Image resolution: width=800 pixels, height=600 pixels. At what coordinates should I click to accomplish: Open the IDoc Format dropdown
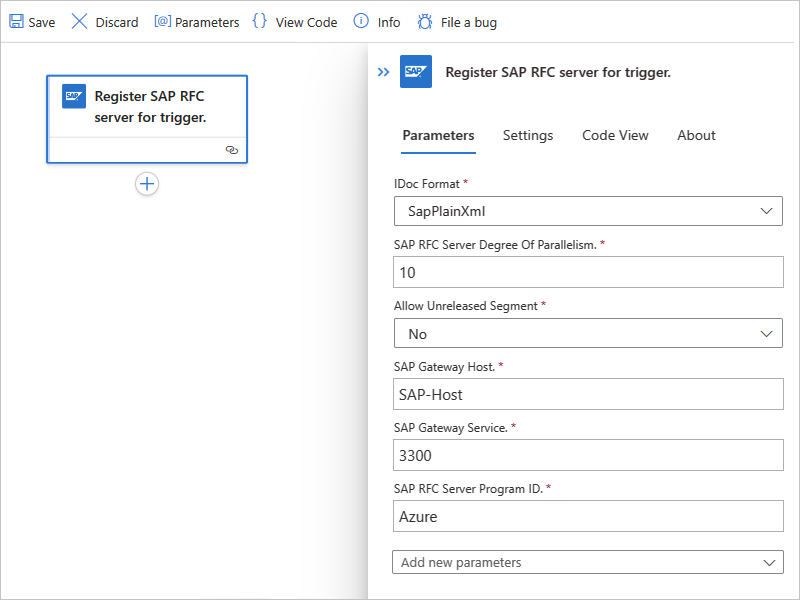pyautogui.click(x=588, y=211)
